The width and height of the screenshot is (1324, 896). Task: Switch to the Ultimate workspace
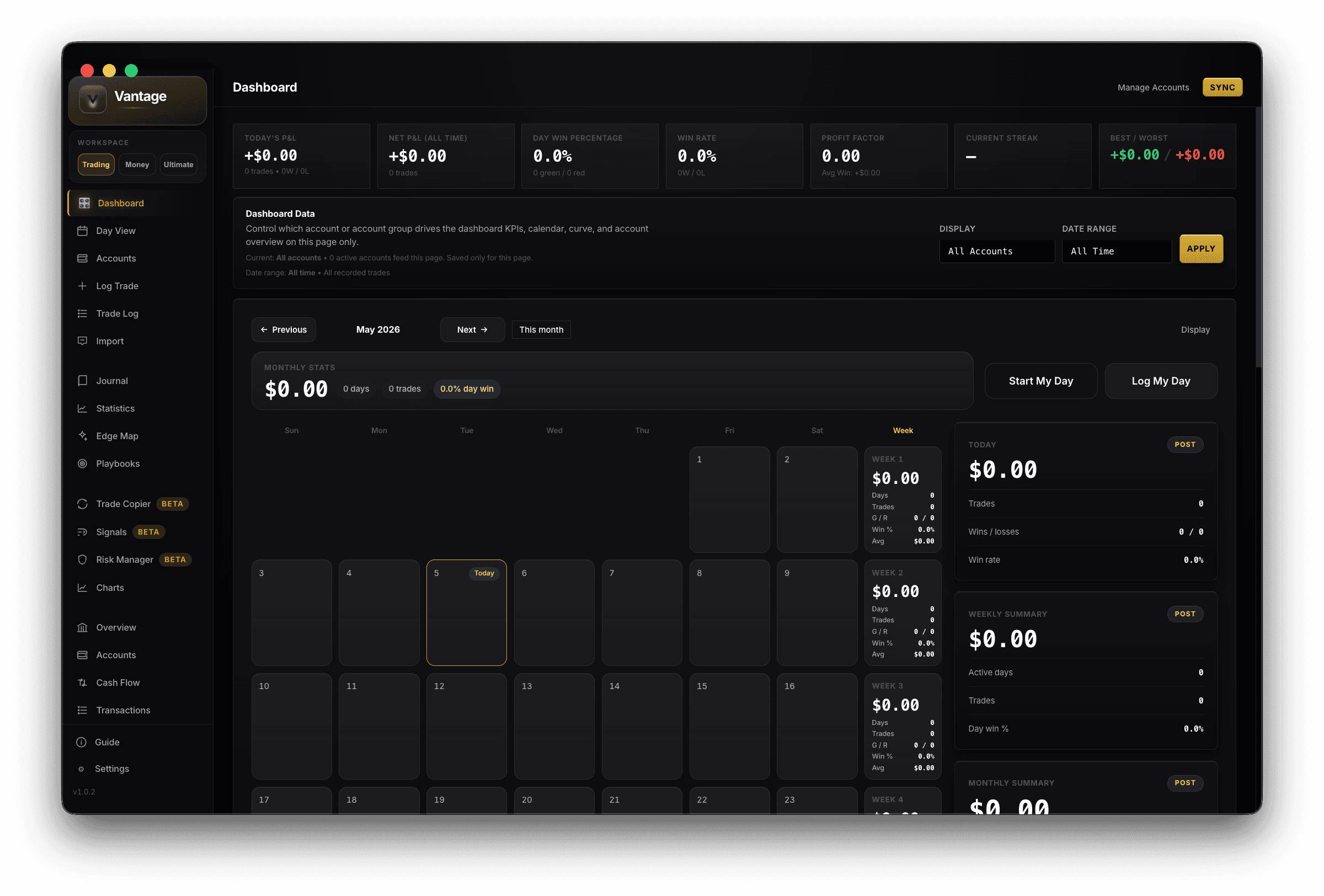178,164
